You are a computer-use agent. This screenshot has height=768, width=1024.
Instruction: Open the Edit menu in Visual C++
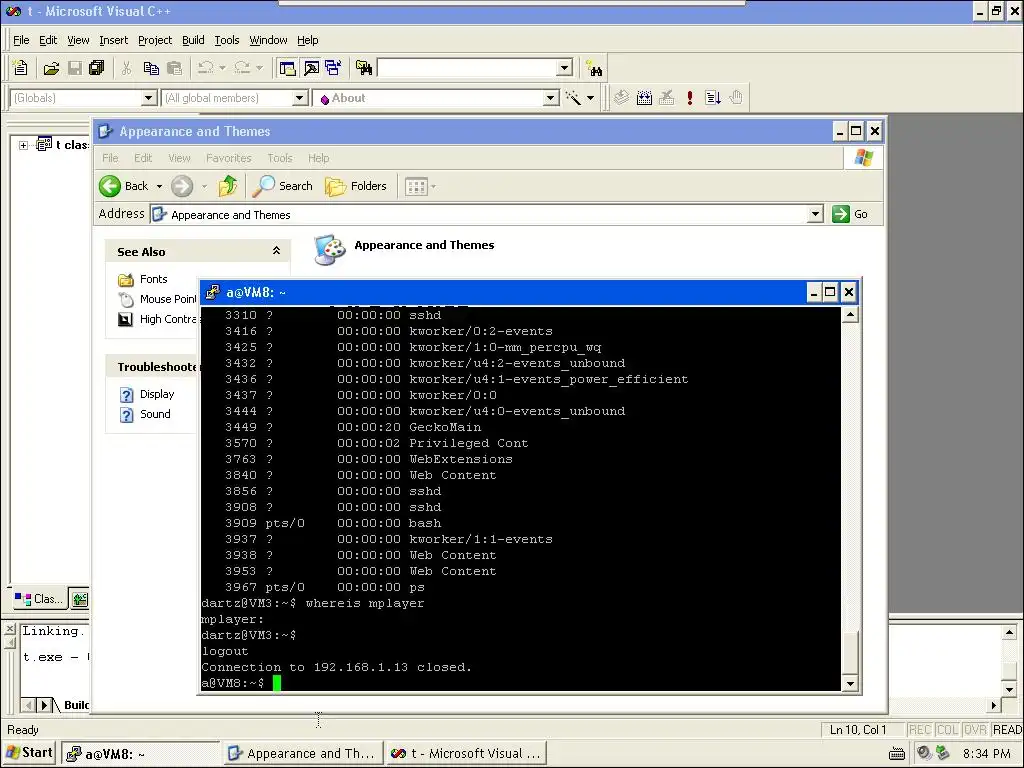(48, 40)
